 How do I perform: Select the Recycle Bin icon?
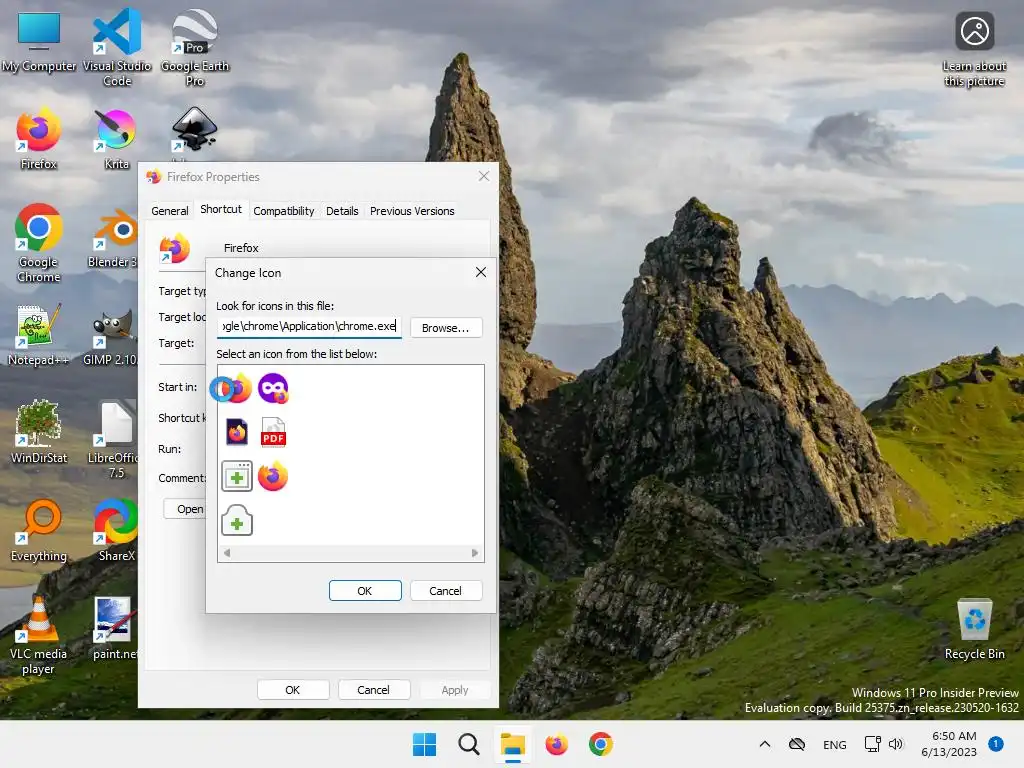(974, 629)
